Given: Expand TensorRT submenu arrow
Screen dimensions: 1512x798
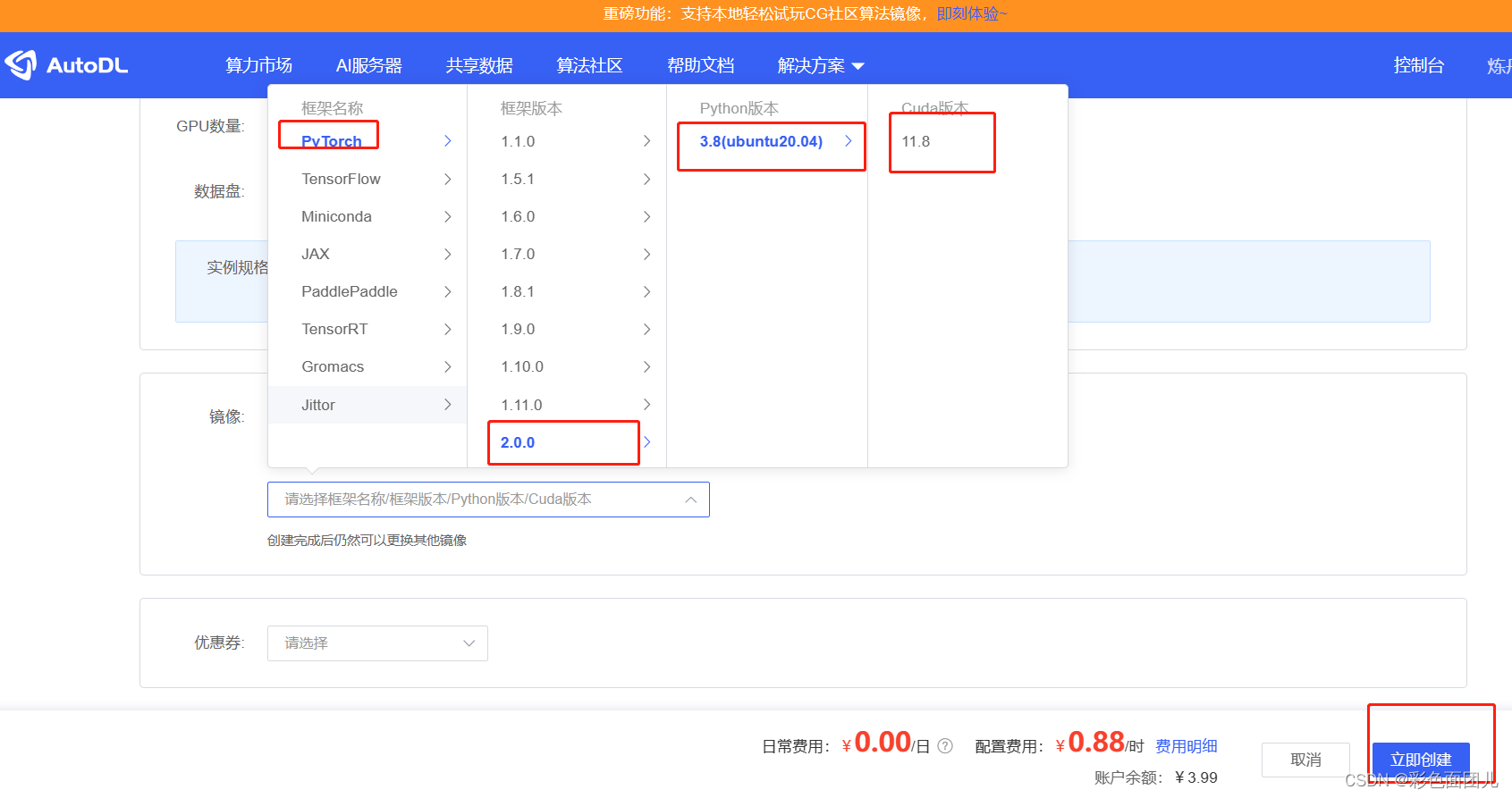Looking at the screenshot, I should pos(448,329).
